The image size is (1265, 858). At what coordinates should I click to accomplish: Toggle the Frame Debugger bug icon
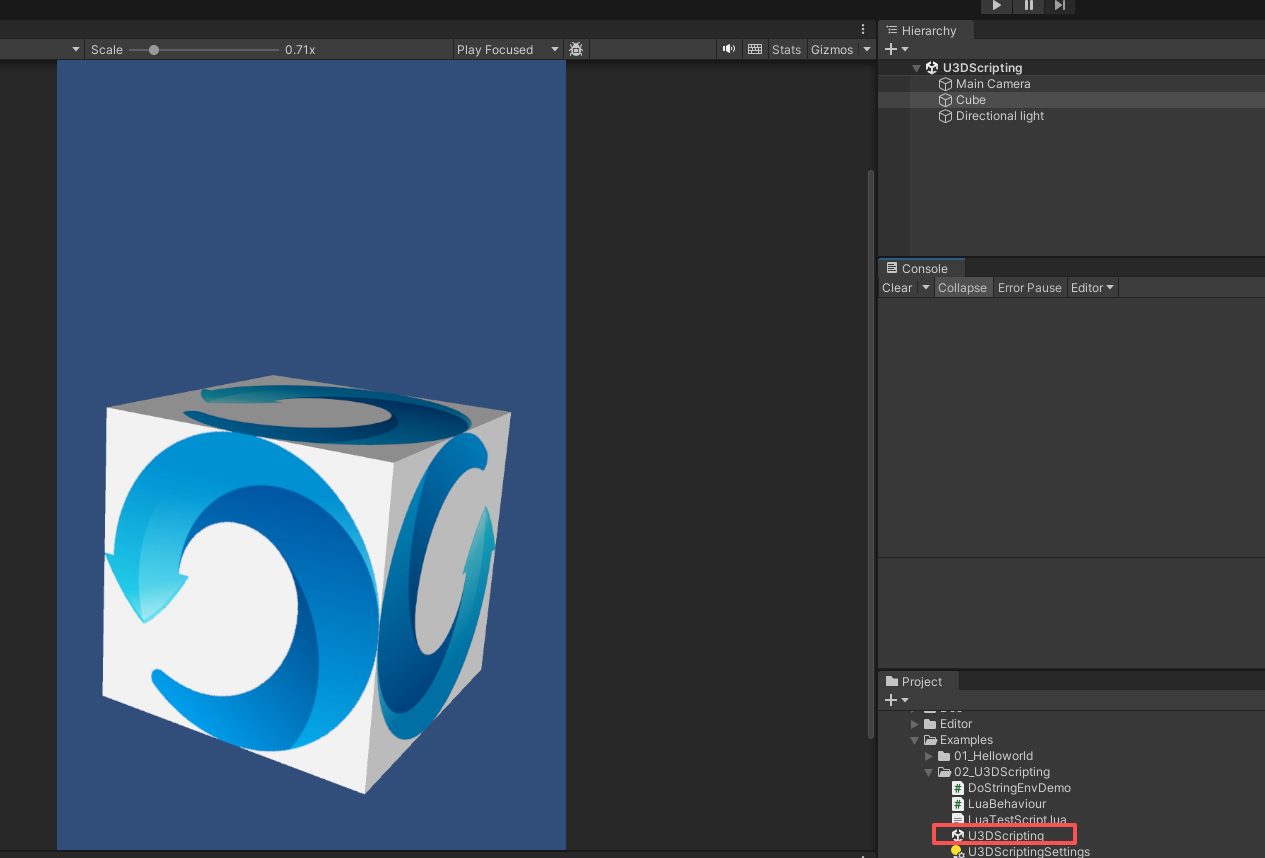576,49
